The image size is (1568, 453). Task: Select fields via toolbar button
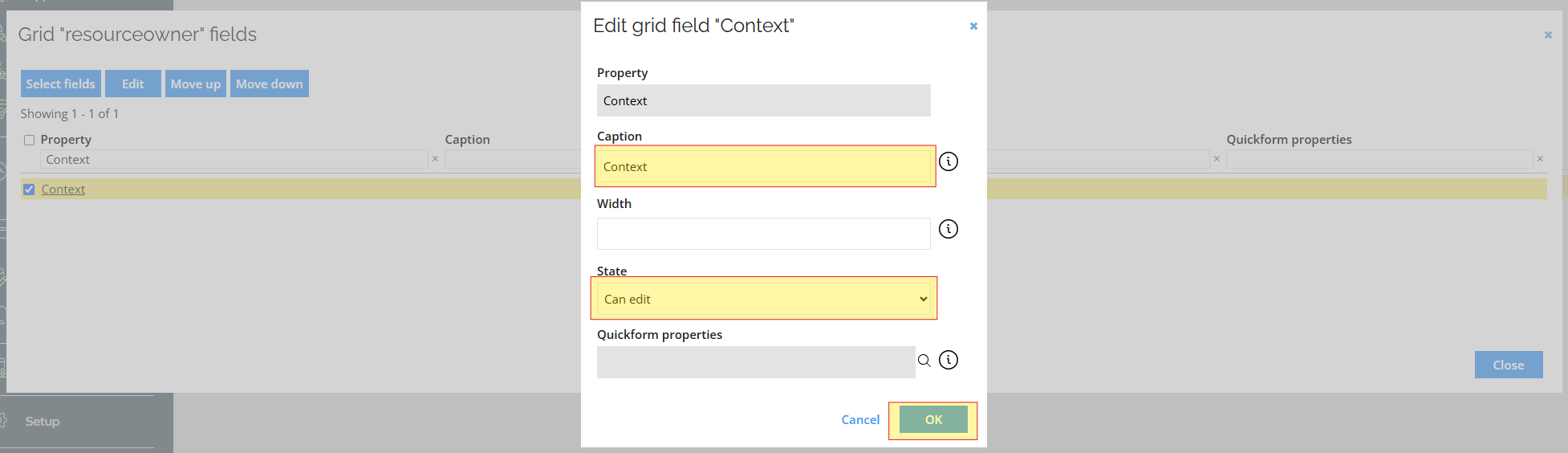coord(61,84)
